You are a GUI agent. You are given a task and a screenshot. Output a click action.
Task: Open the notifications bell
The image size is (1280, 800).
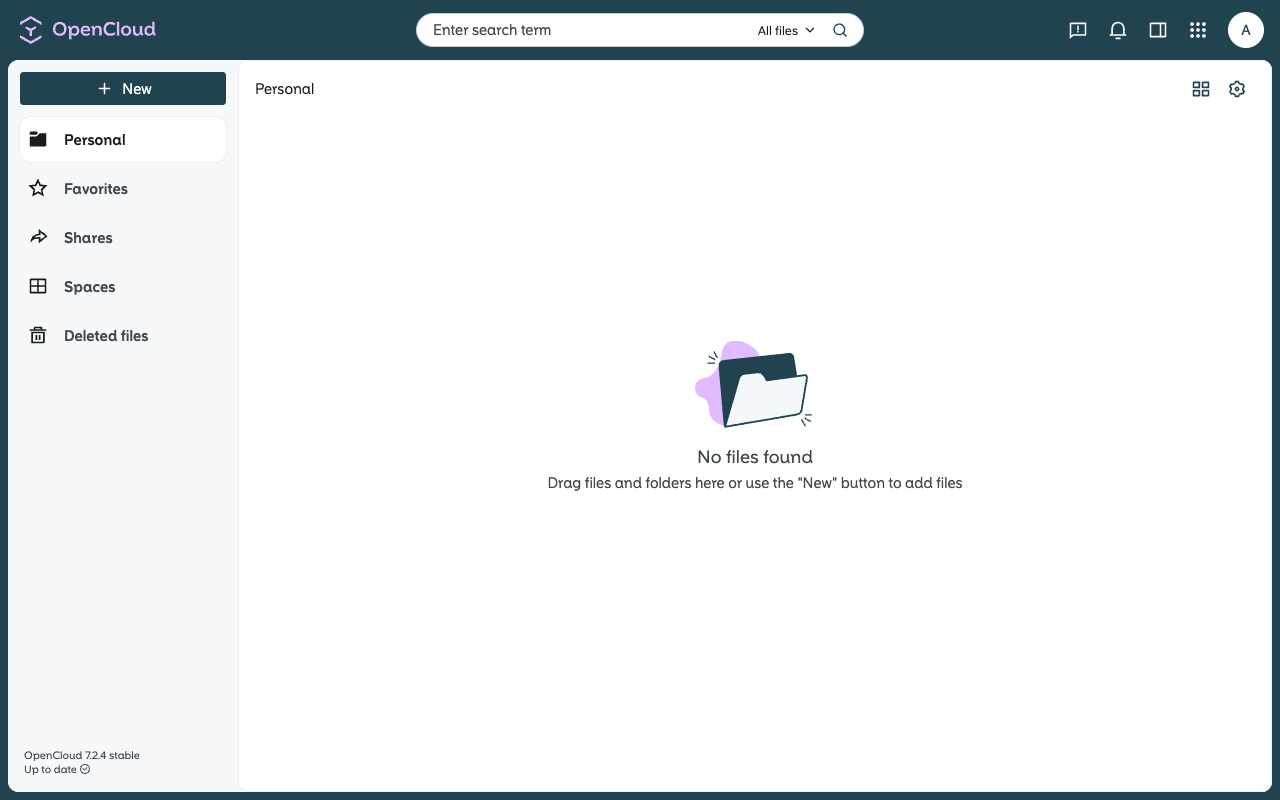tap(1118, 30)
